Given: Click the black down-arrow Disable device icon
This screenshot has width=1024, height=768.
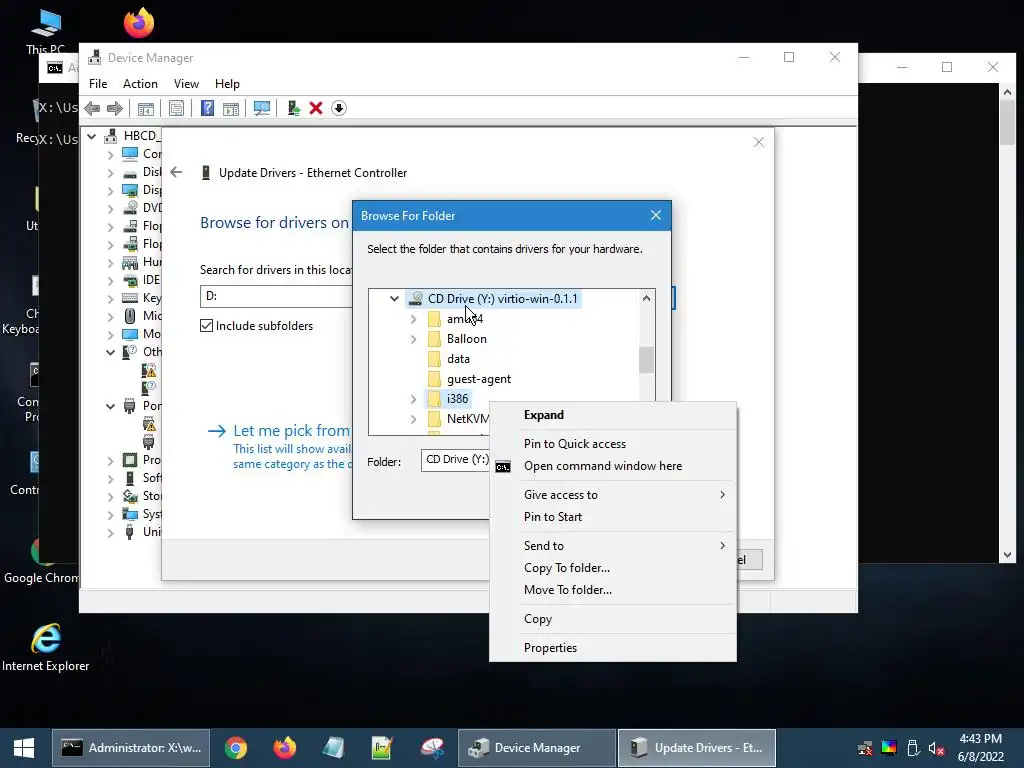Looking at the screenshot, I should tap(339, 108).
